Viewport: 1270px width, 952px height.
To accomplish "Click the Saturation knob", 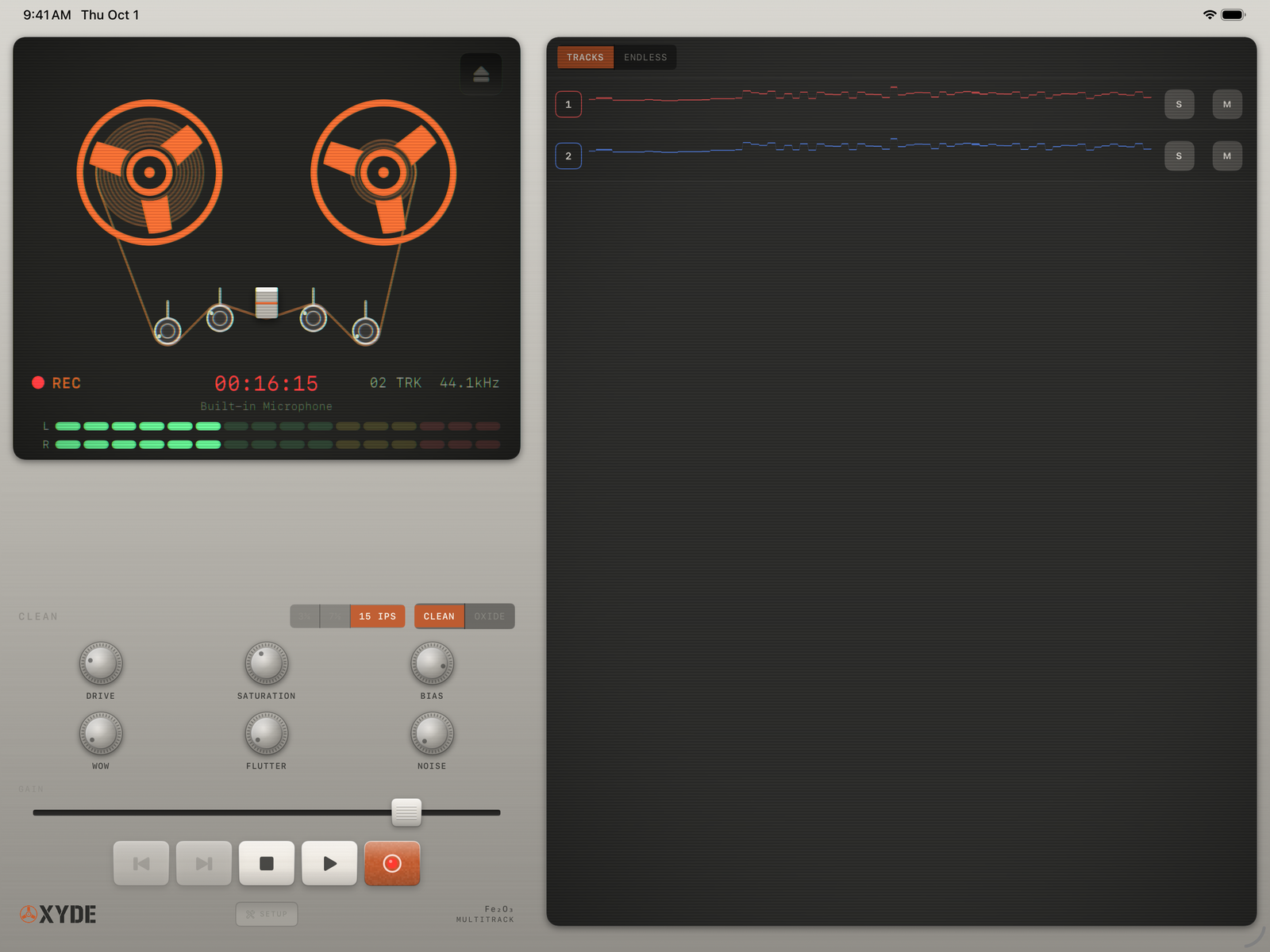I will click(267, 663).
